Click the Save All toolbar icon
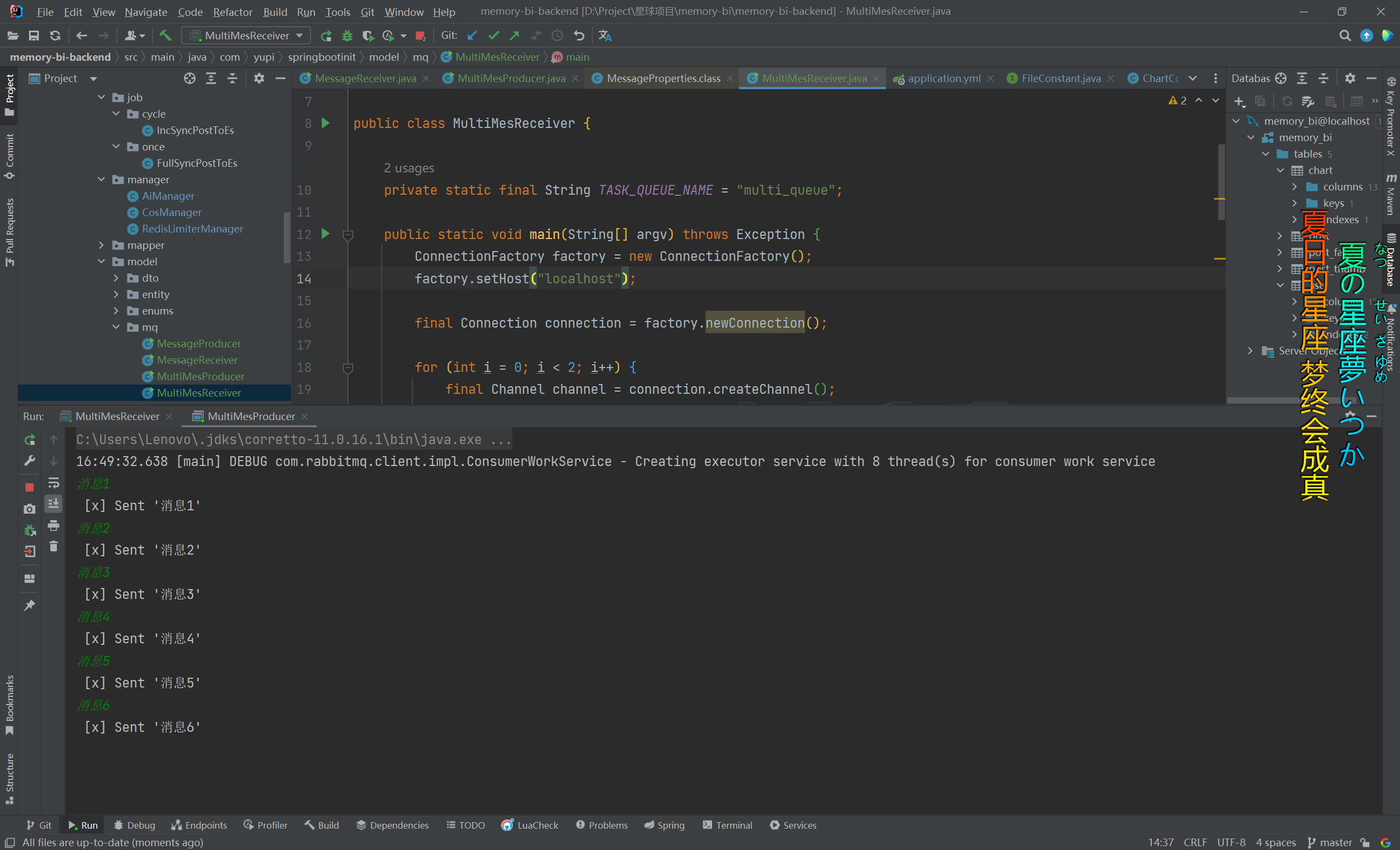Image resolution: width=1400 pixels, height=850 pixels. pos(33,36)
